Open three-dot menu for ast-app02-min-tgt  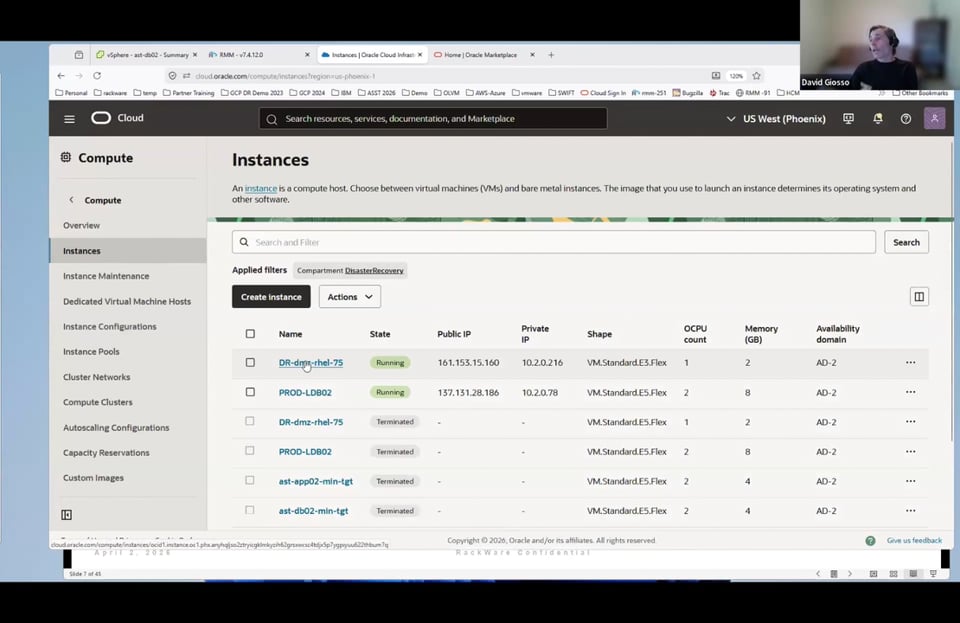tap(910, 481)
